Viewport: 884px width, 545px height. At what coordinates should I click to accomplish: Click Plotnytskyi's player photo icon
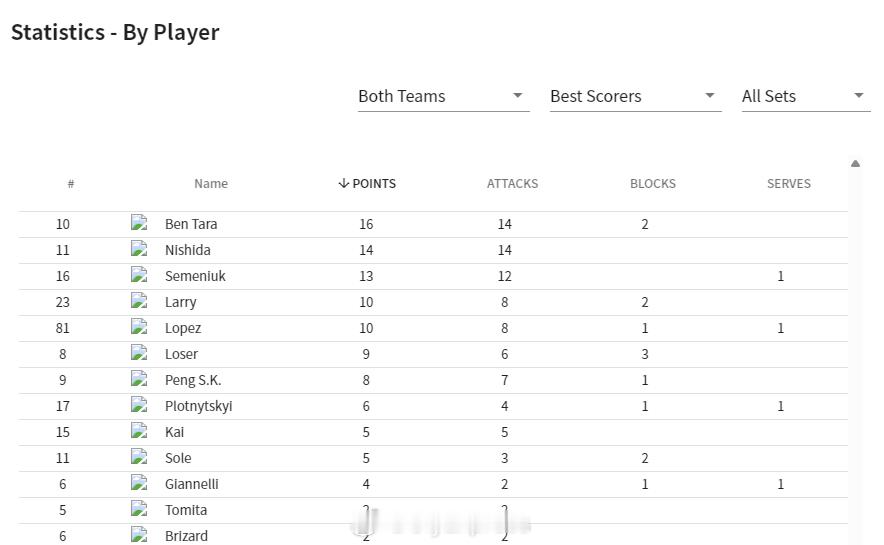(x=139, y=405)
